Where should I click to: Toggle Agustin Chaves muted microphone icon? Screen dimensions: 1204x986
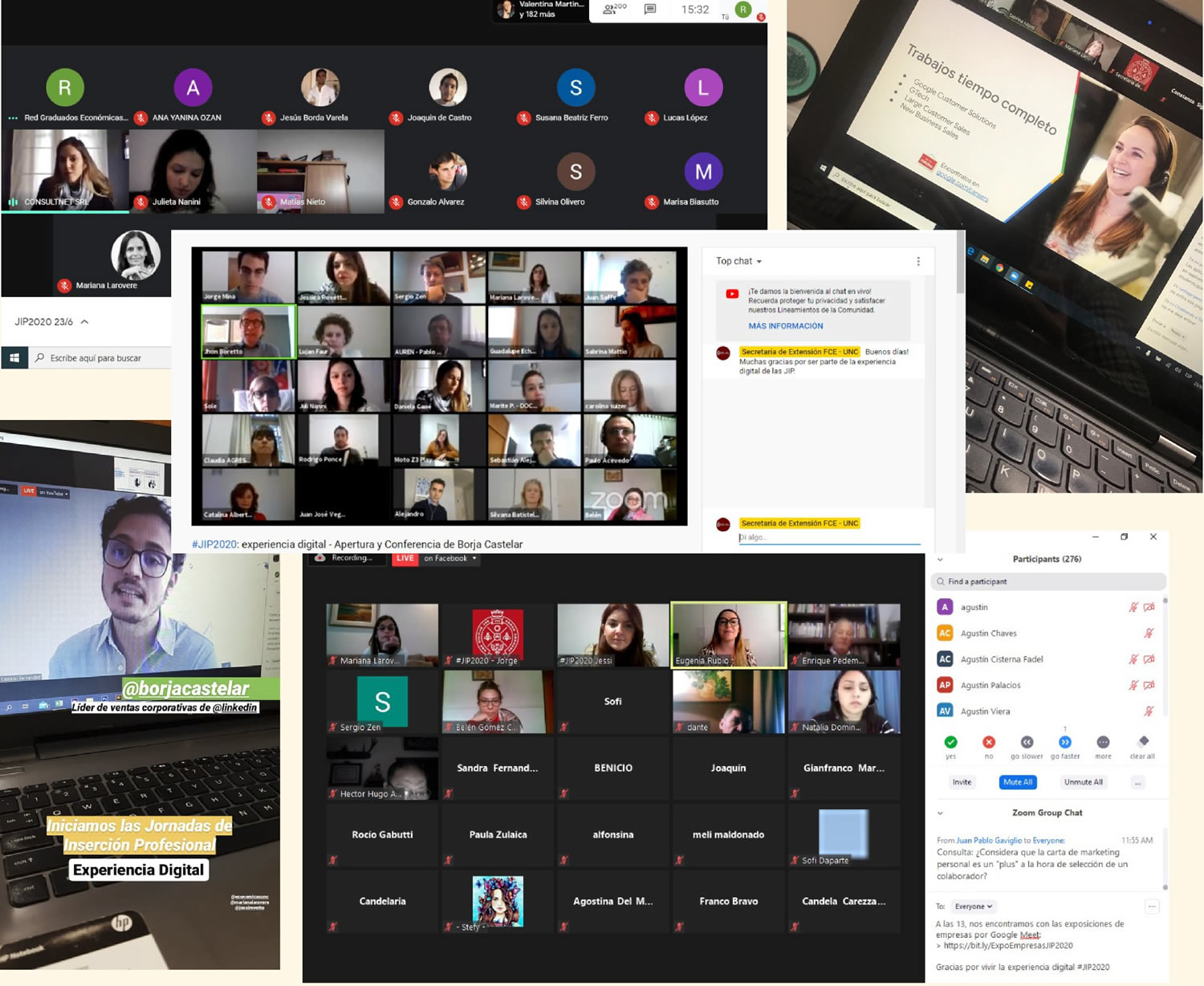1149,633
